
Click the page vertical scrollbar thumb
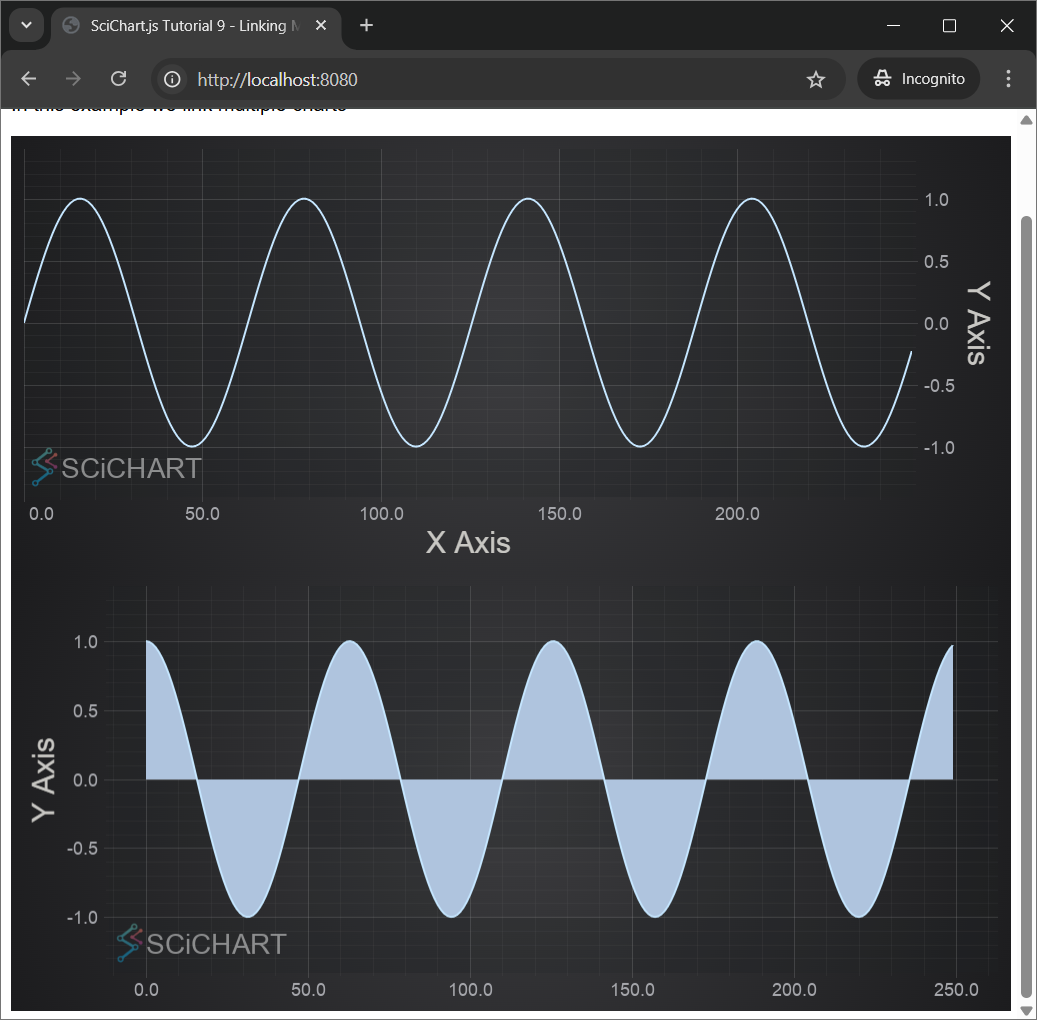(x=1025, y=600)
